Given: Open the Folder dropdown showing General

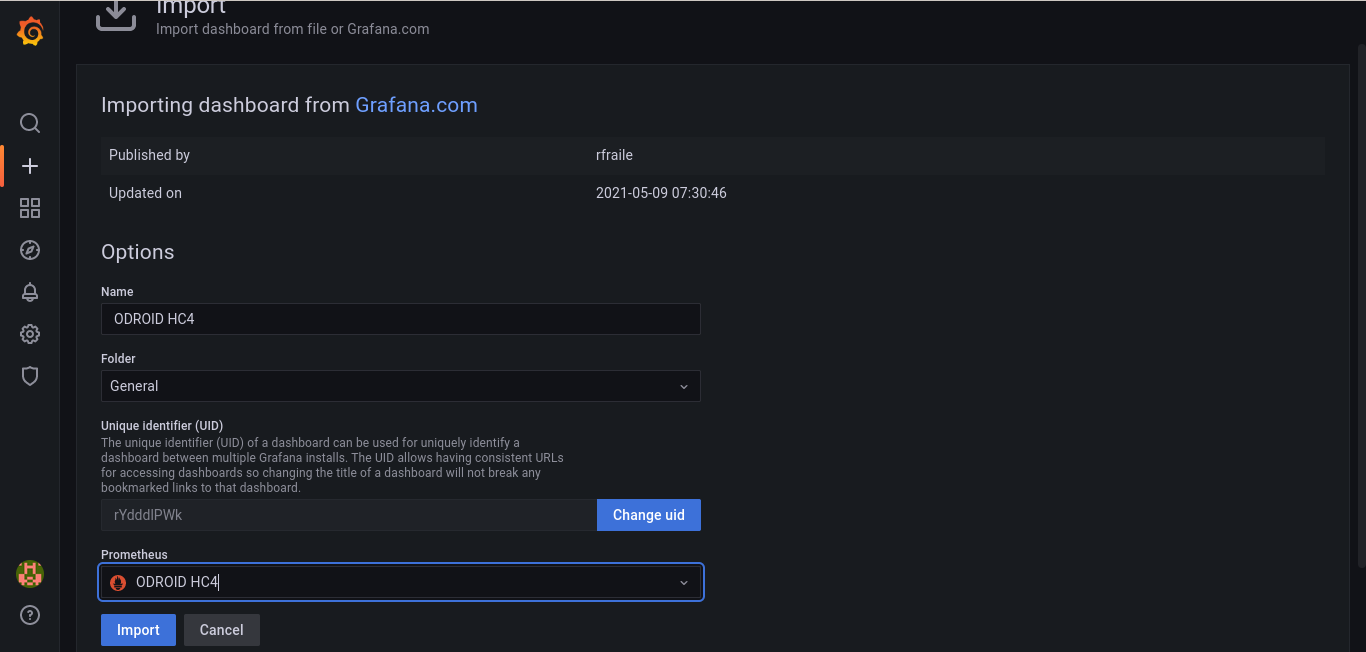Looking at the screenshot, I should coord(401,386).
